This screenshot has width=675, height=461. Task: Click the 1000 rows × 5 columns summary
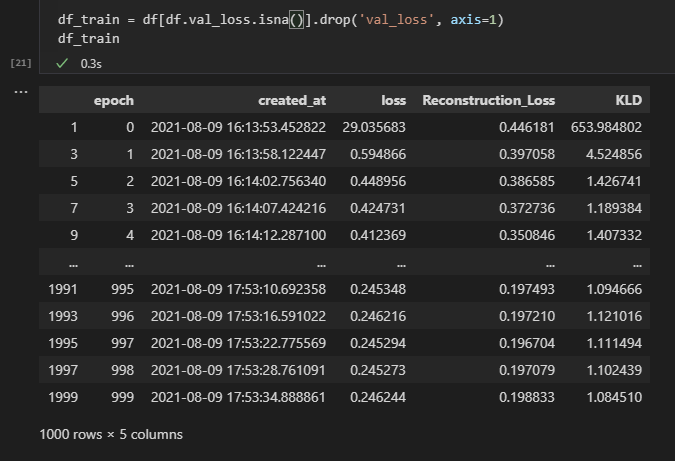pos(111,435)
